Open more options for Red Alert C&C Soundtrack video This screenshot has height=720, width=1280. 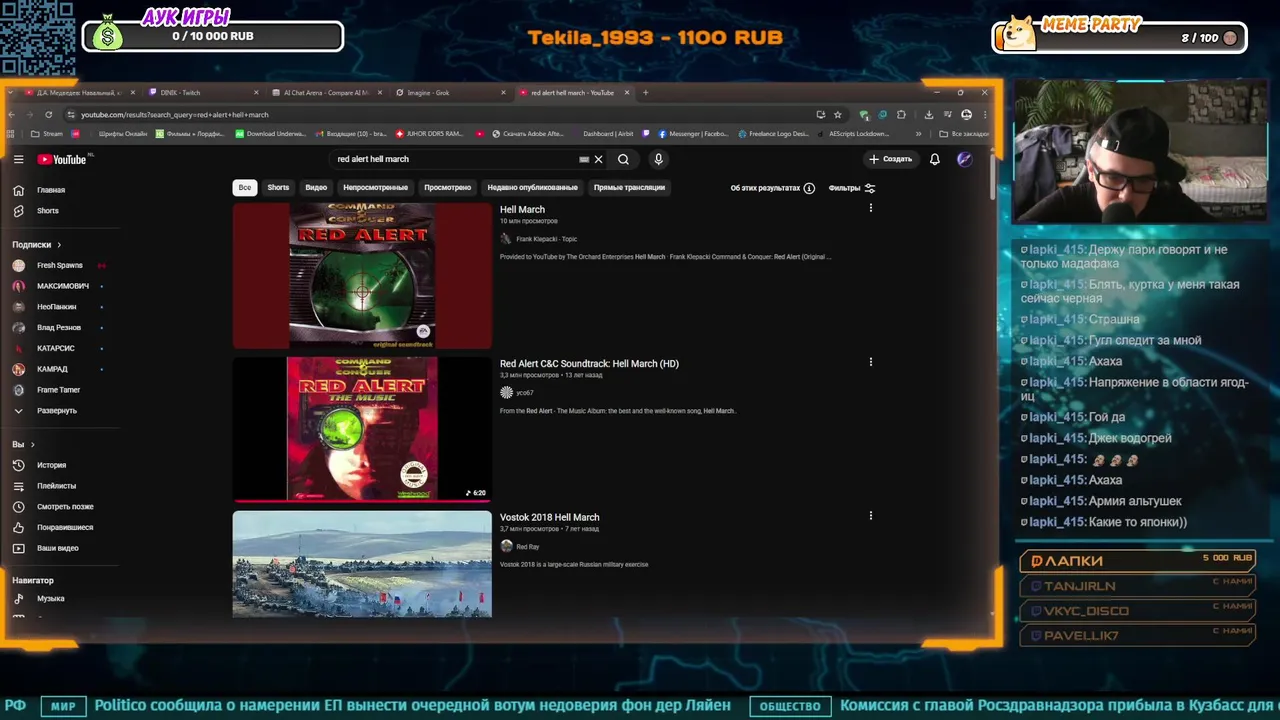click(870, 362)
